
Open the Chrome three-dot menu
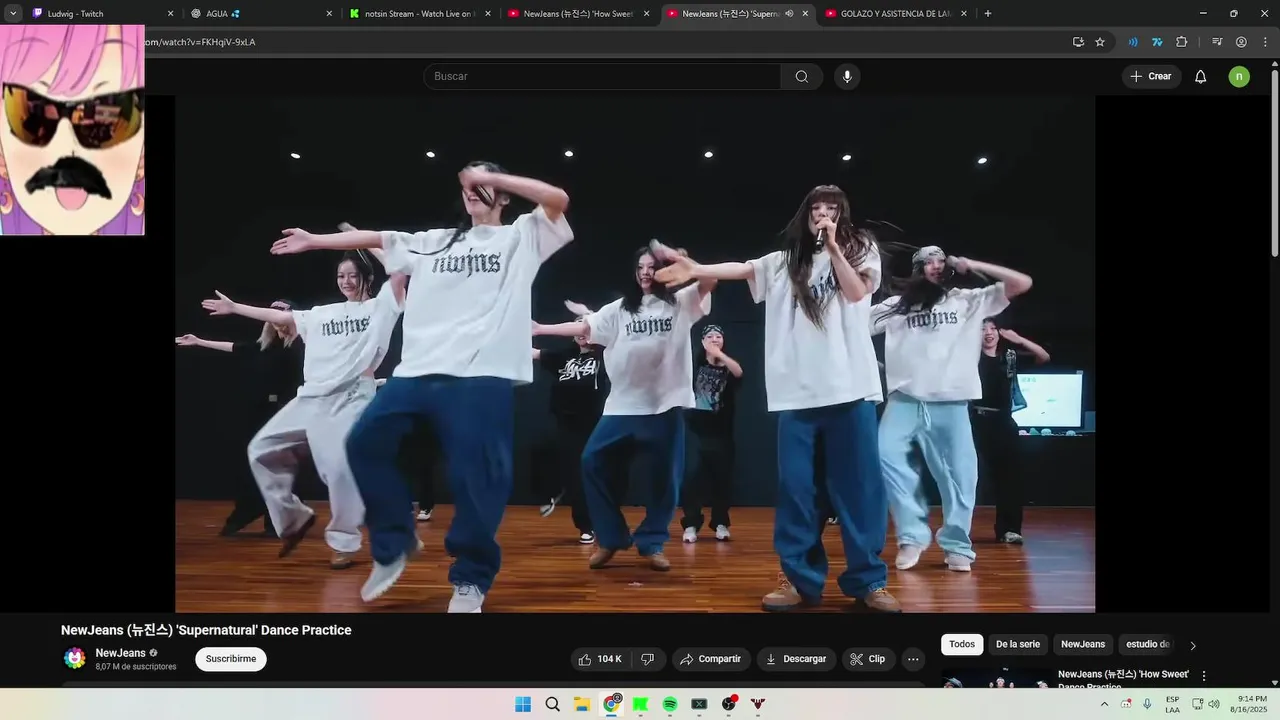pos(1264,42)
